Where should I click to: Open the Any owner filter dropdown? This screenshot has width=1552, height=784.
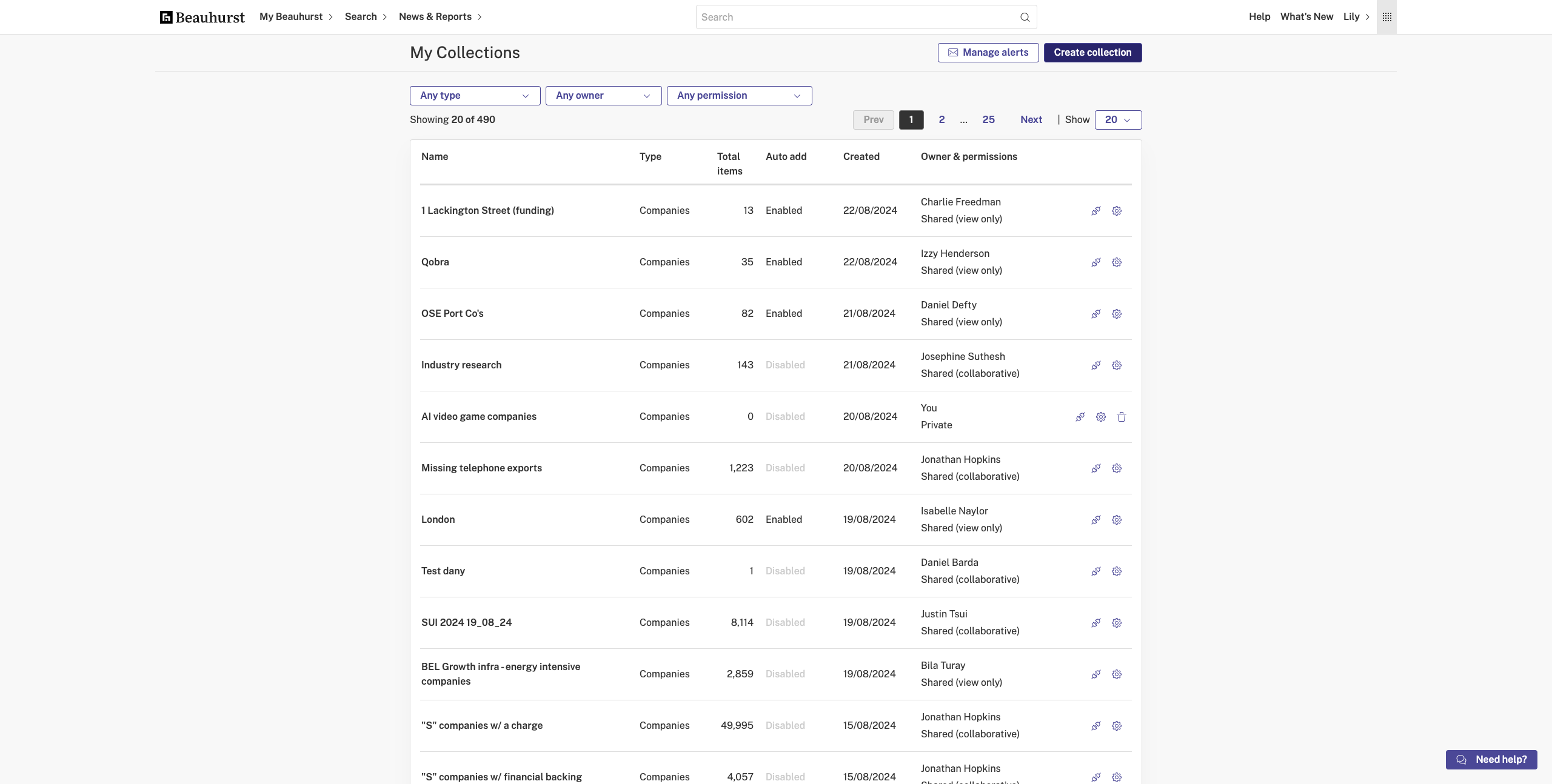[x=603, y=96]
